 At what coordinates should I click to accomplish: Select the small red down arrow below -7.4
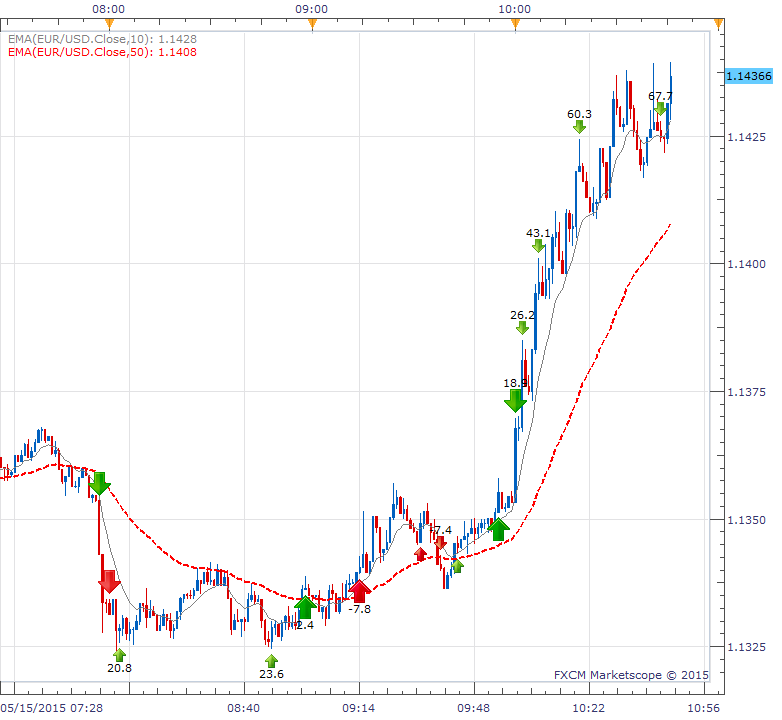(x=440, y=542)
